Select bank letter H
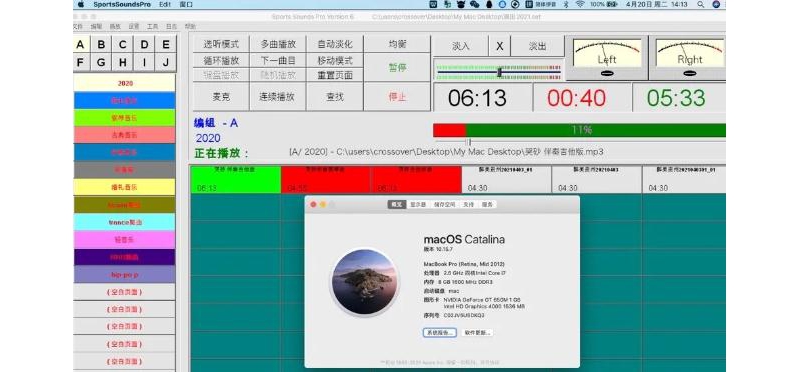Screen dimensions: 800x372 122,62
